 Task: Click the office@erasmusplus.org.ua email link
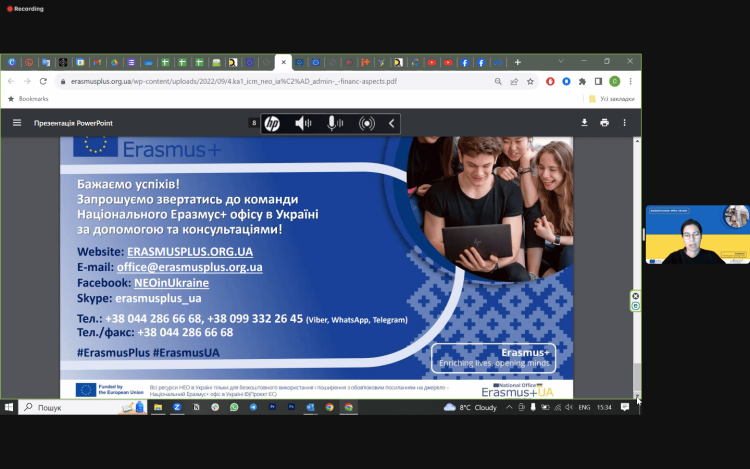click(x=190, y=267)
